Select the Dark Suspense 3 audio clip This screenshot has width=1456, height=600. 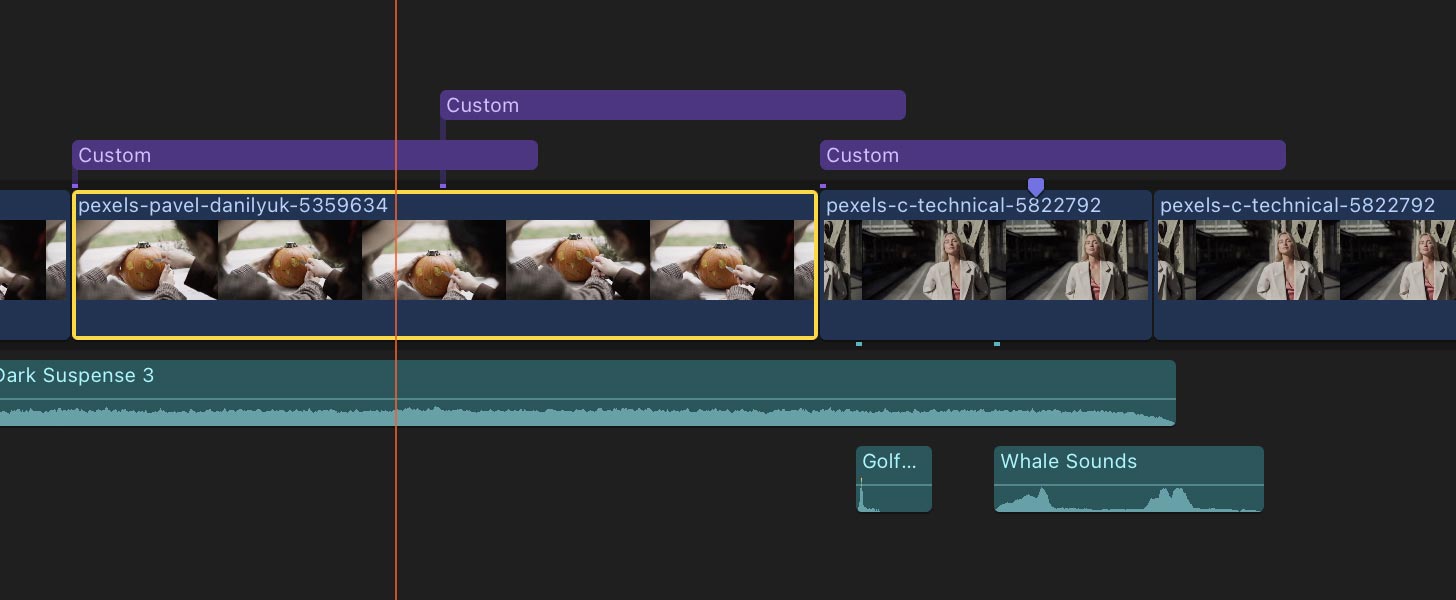coord(587,393)
